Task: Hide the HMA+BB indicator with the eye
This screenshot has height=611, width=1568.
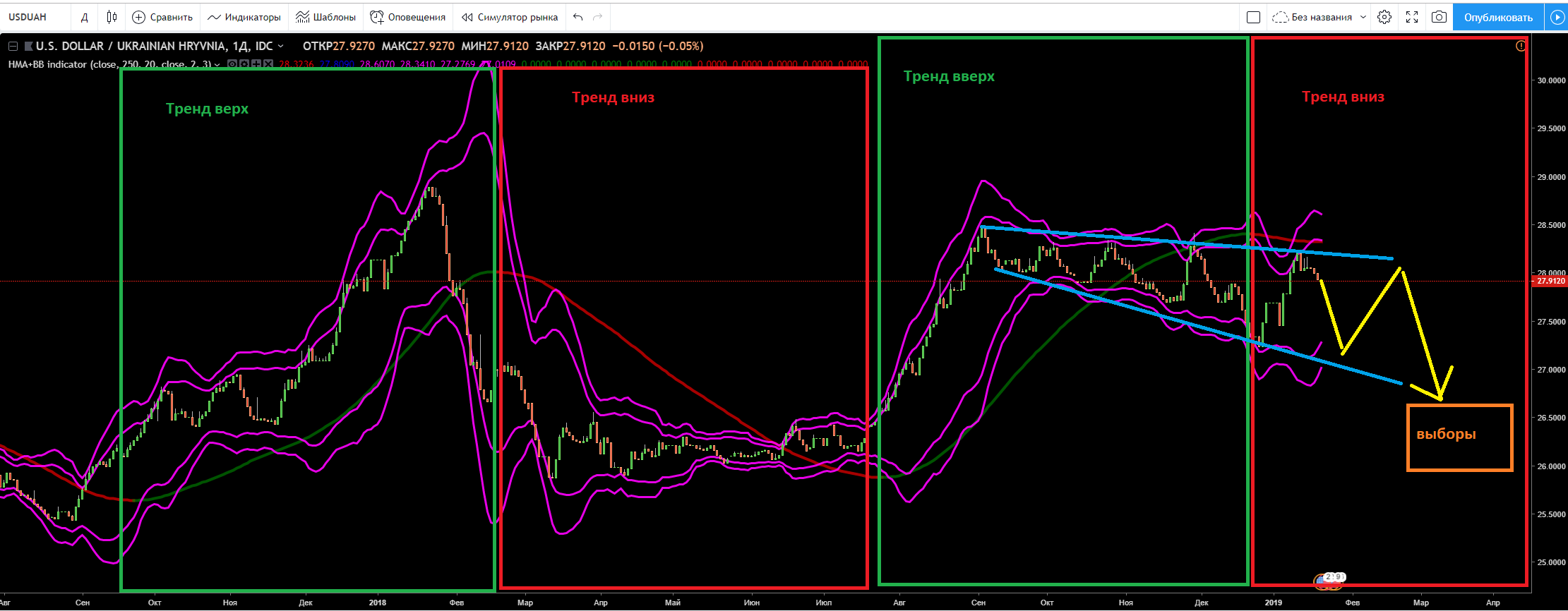Action: 232,64
